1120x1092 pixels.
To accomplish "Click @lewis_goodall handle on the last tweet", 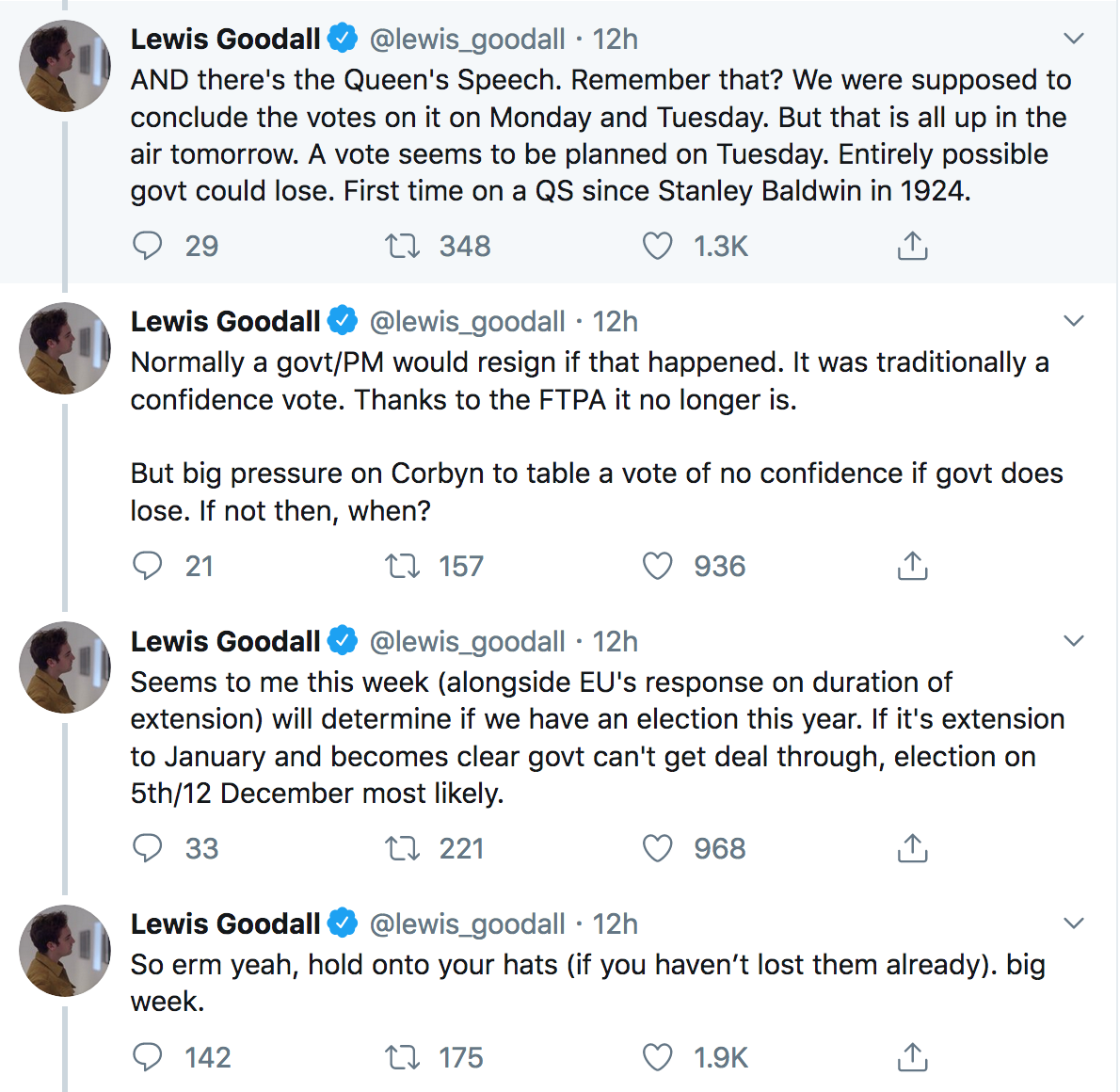I will (467, 924).
